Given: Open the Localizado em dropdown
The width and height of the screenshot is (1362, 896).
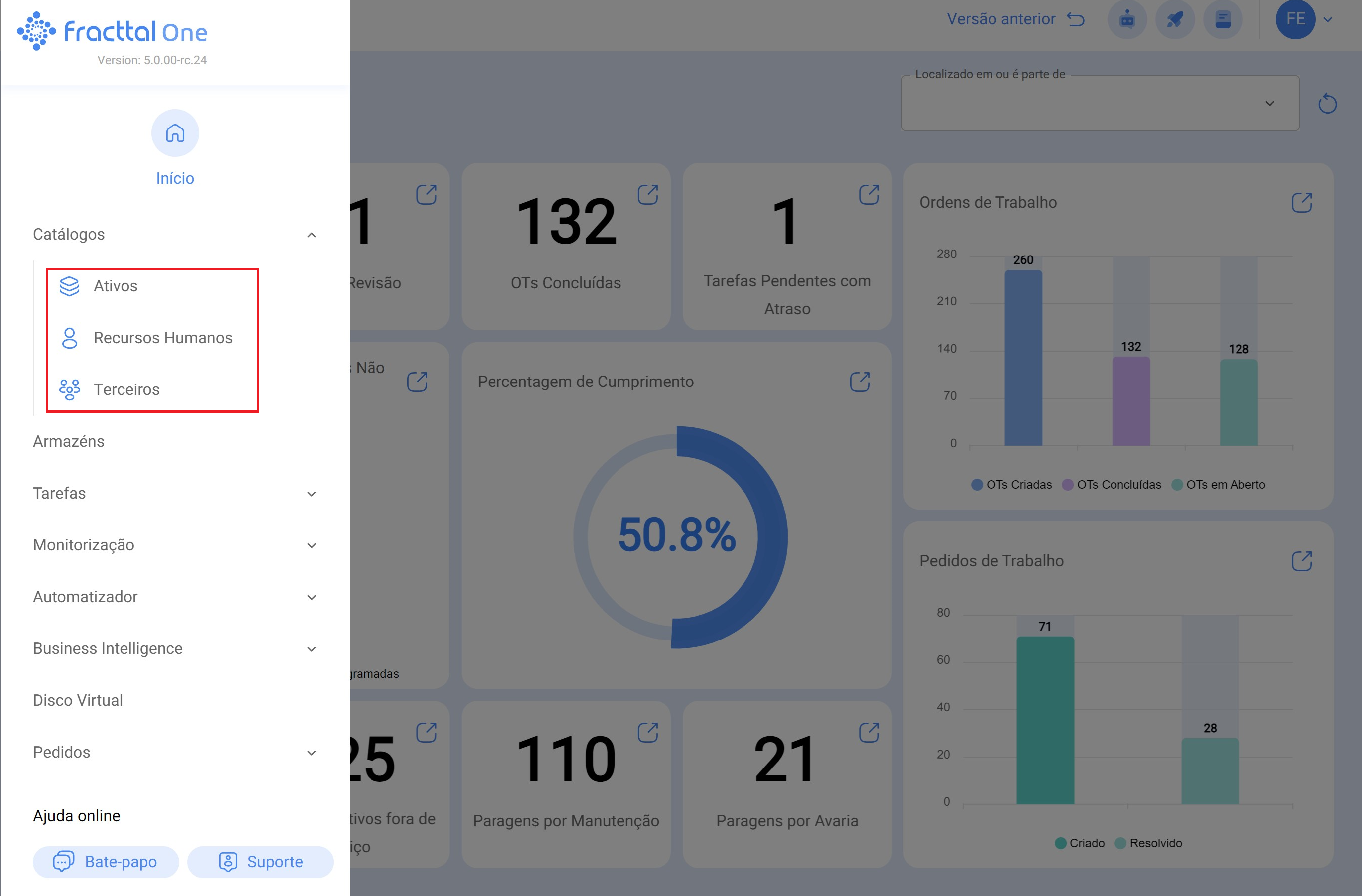Looking at the screenshot, I should 1100,104.
